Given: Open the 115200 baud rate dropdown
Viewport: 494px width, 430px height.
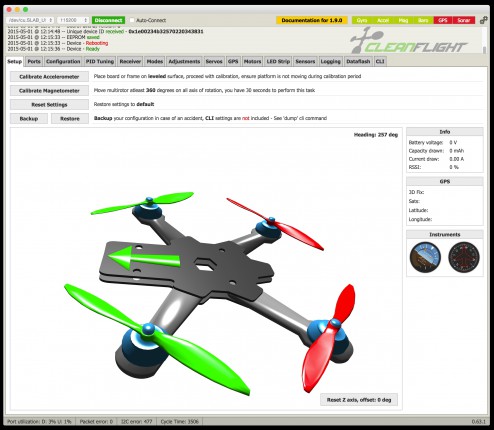Looking at the screenshot, I should 73,20.
